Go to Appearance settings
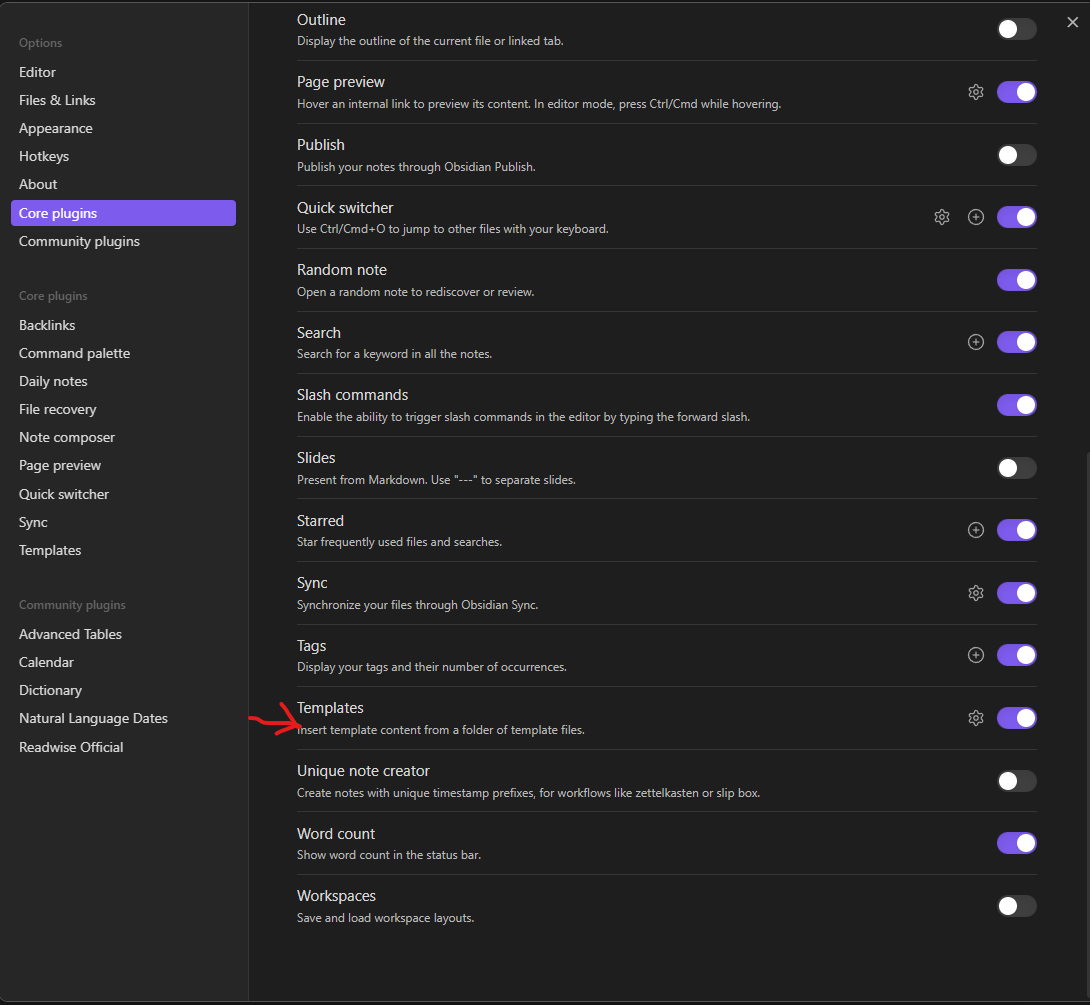Screen dimensions: 1090x1005 tap(123, 129)
